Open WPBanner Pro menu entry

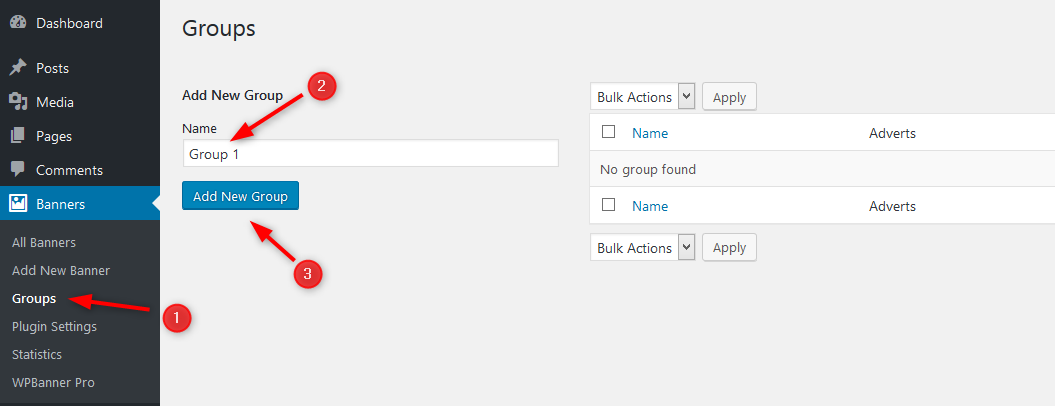click(53, 382)
